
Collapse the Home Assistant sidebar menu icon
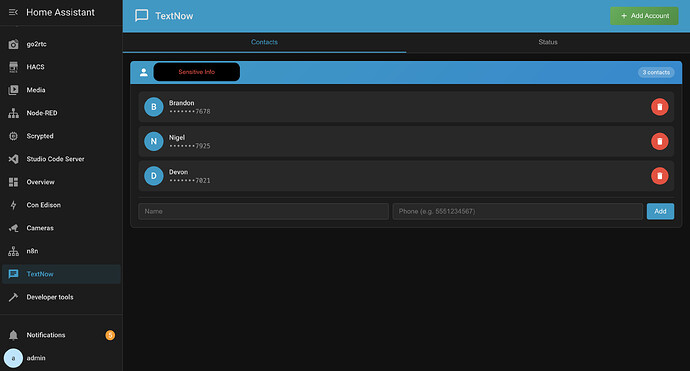pyautogui.click(x=13, y=12)
